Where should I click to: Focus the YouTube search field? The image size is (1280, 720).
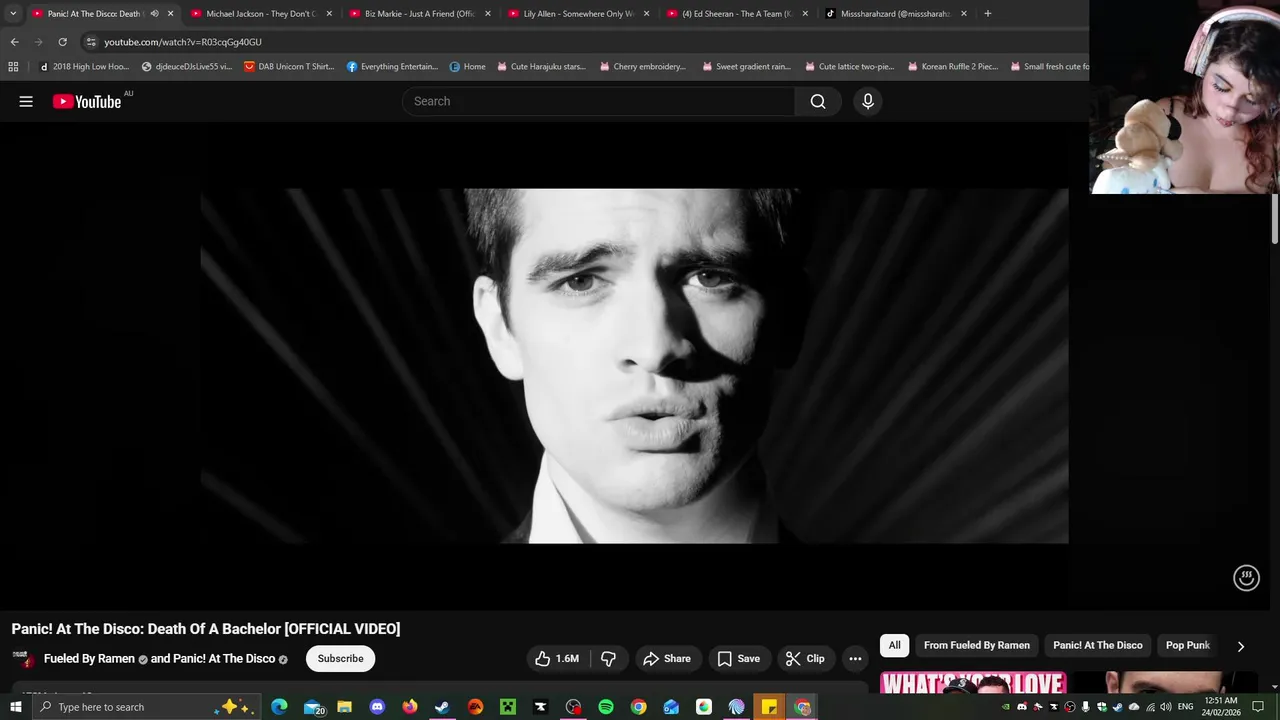[x=598, y=101]
